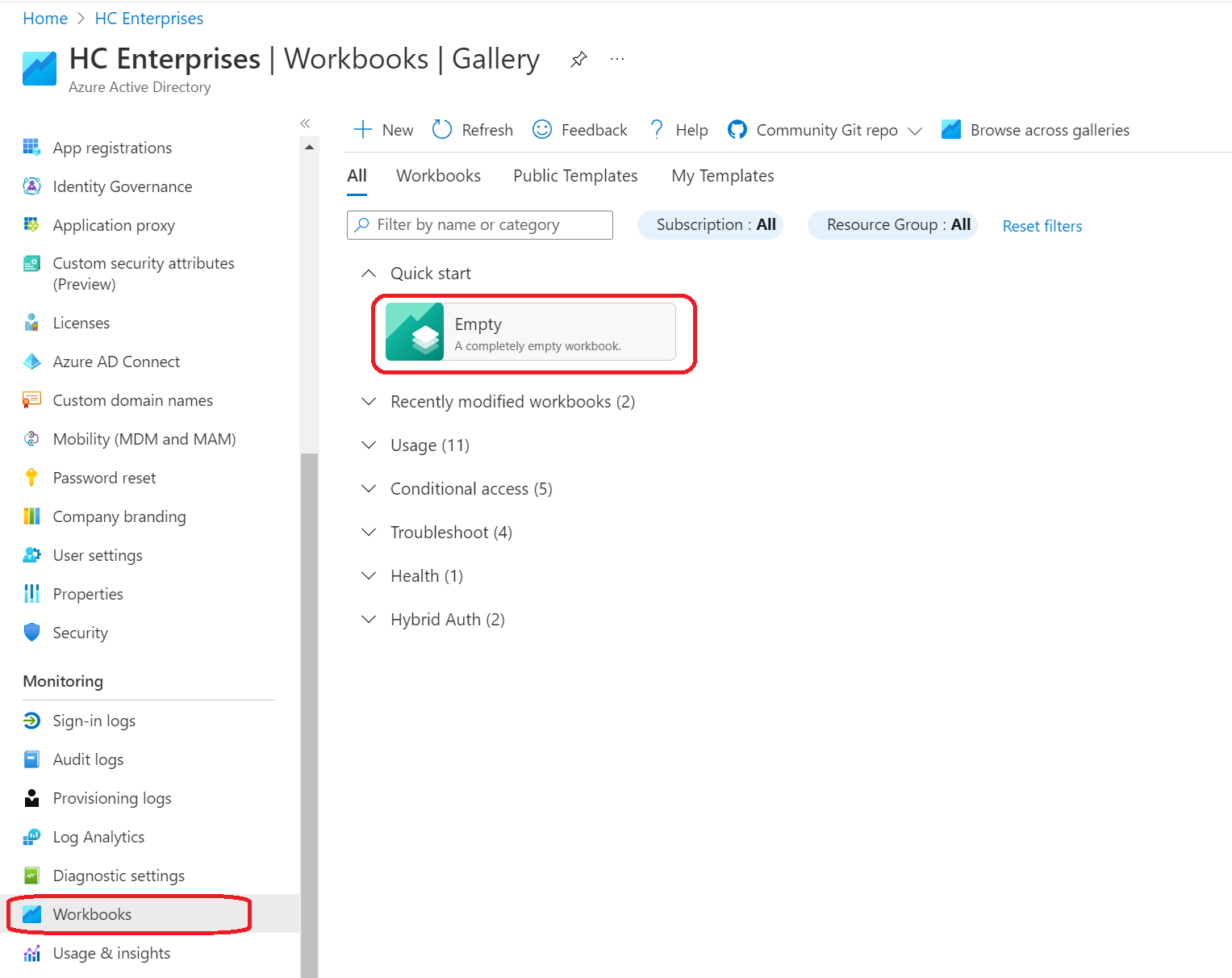Collapse the Quick start section

click(x=369, y=273)
